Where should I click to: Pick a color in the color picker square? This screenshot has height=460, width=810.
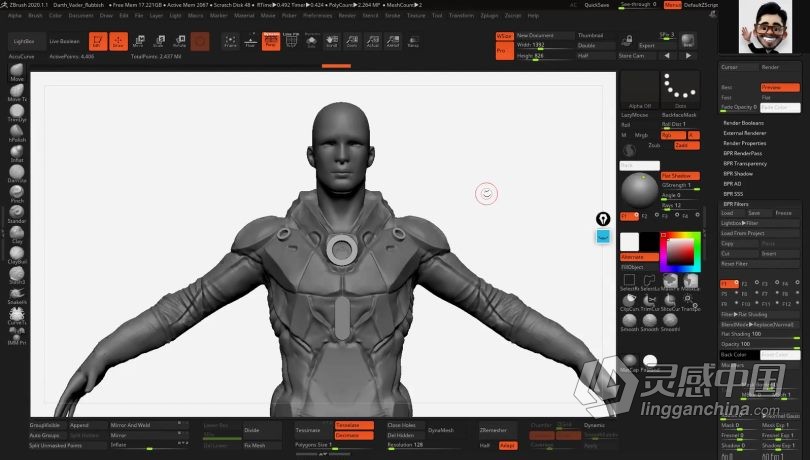(680, 252)
